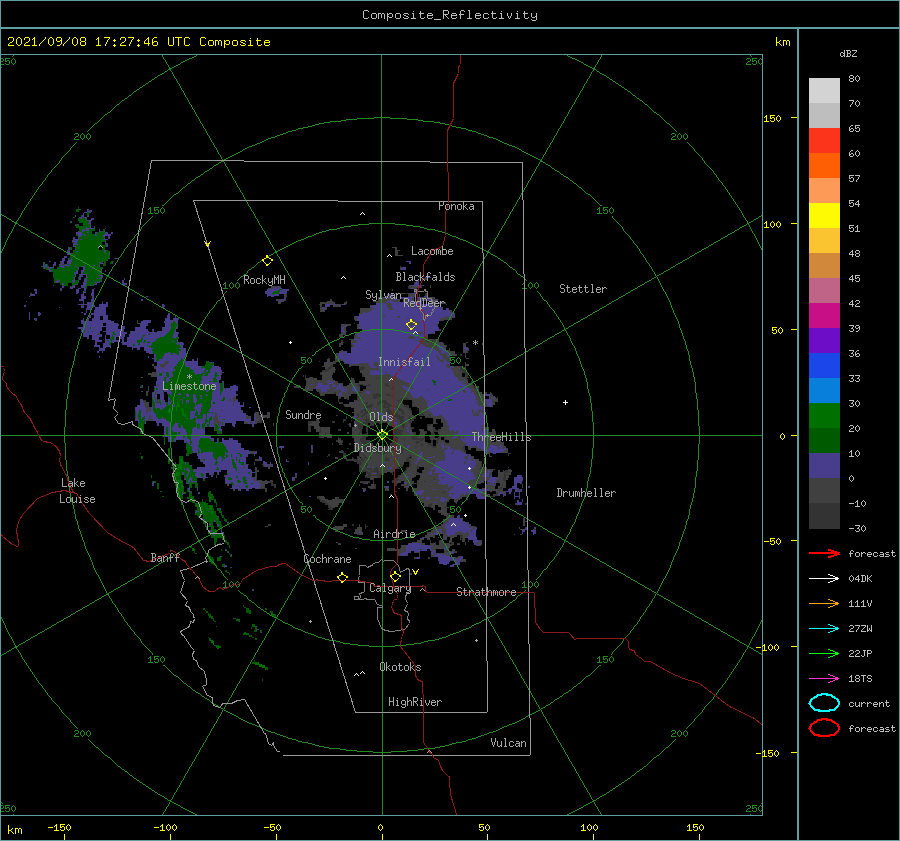Click the yellow diamond marker near RockyMH
This screenshot has width=900, height=841.
(267, 261)
